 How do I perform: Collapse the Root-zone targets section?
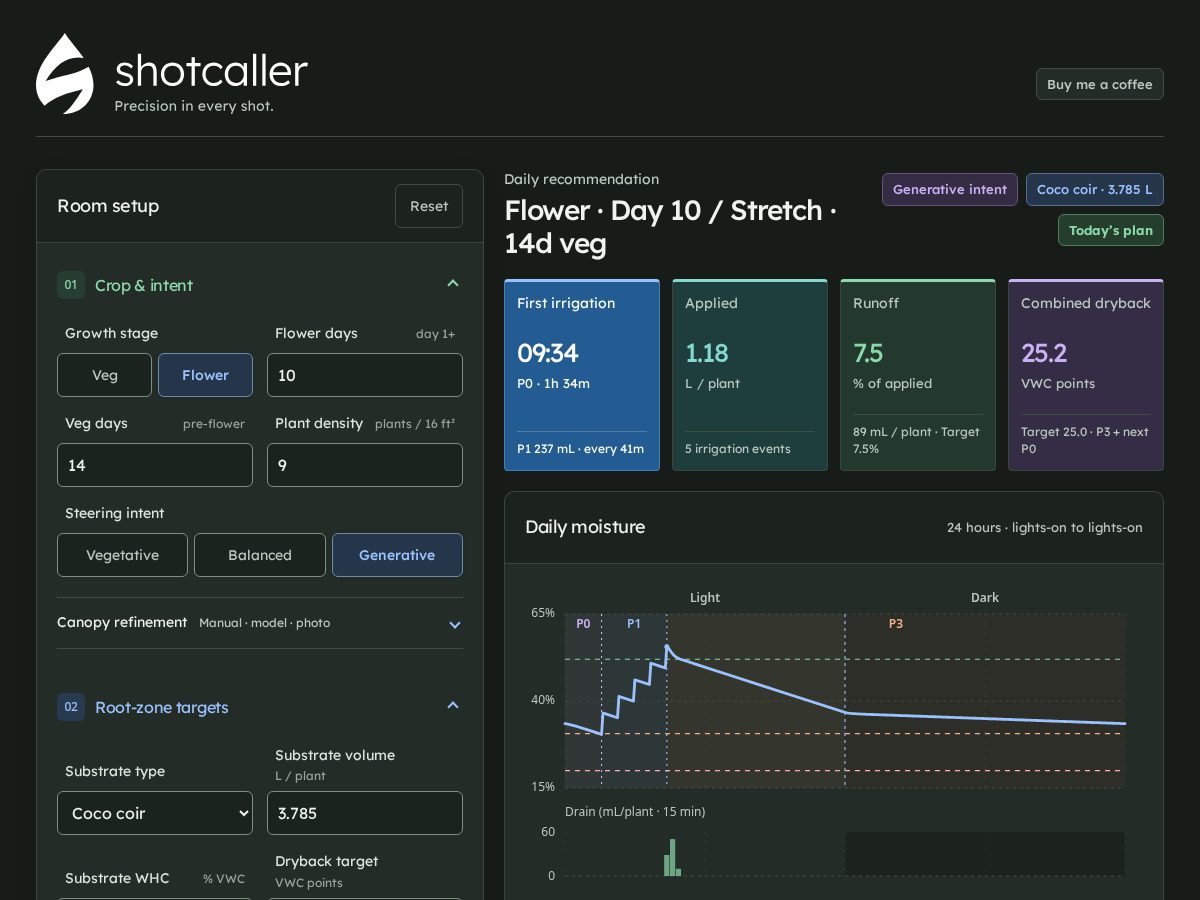pyautogui.click(x=453, y=706)
